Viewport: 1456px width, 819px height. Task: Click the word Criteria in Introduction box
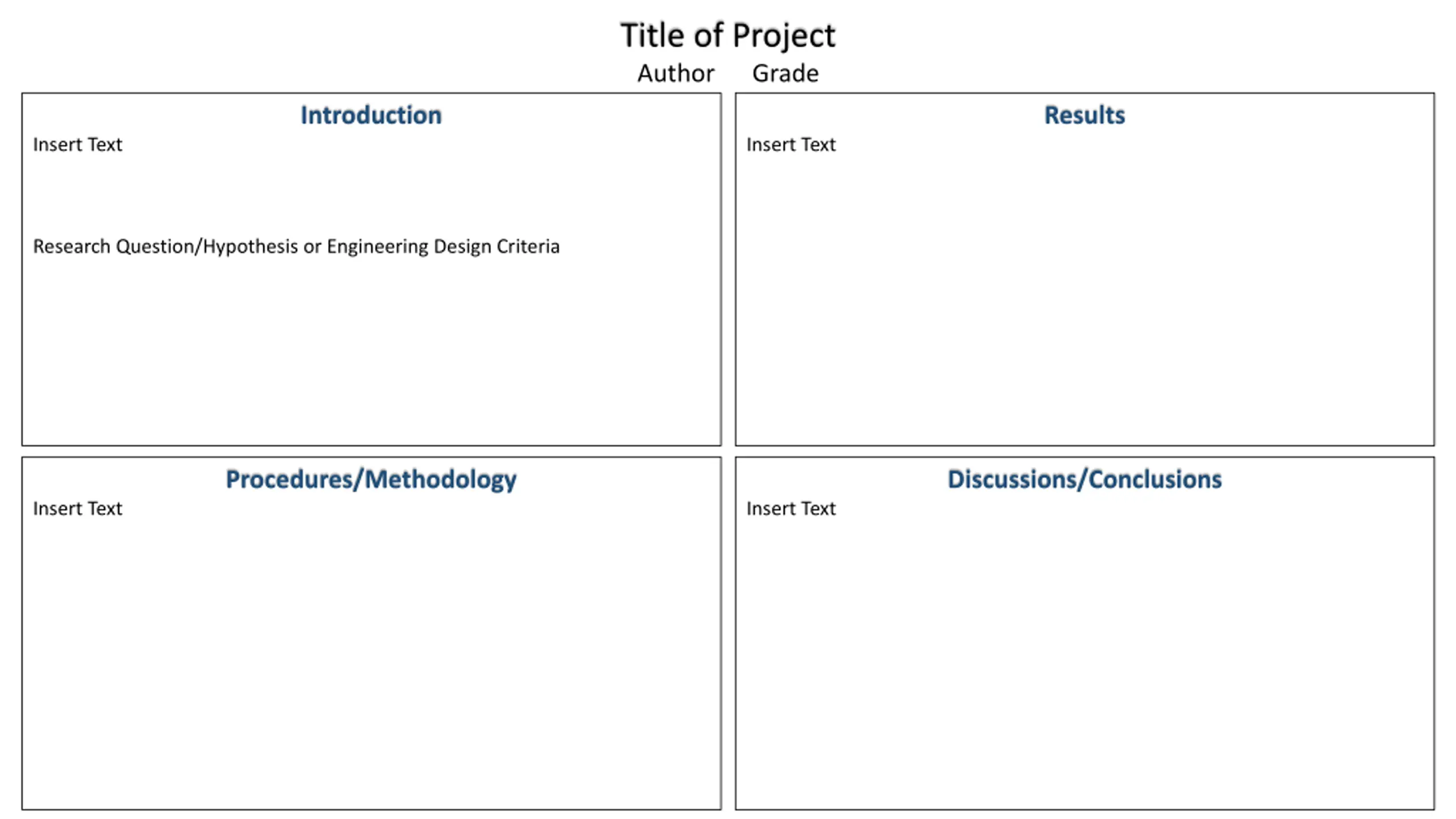[x=528, y=246]
